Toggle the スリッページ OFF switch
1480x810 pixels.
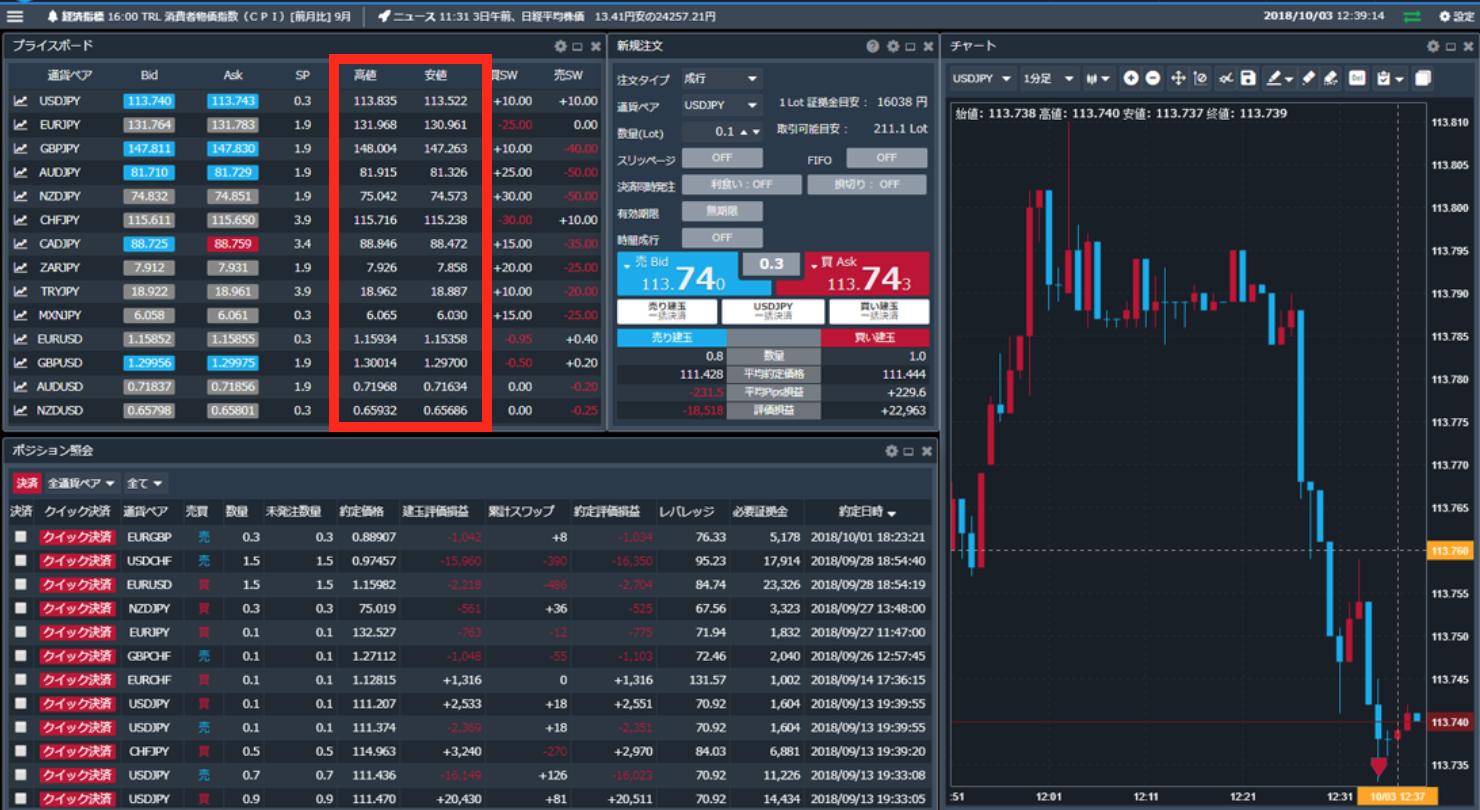721,158
